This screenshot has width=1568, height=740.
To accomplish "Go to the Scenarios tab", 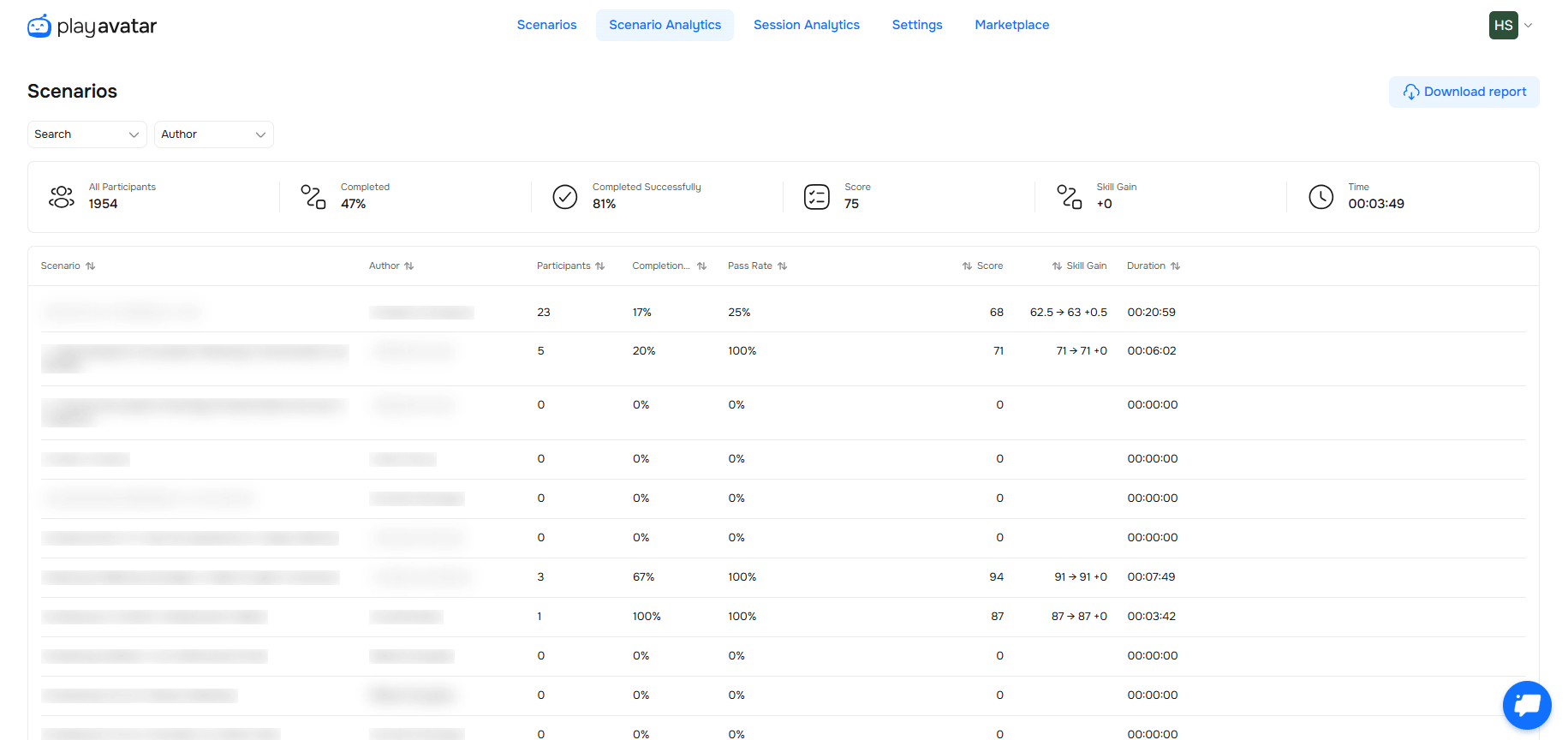I will tap(546, 25).
